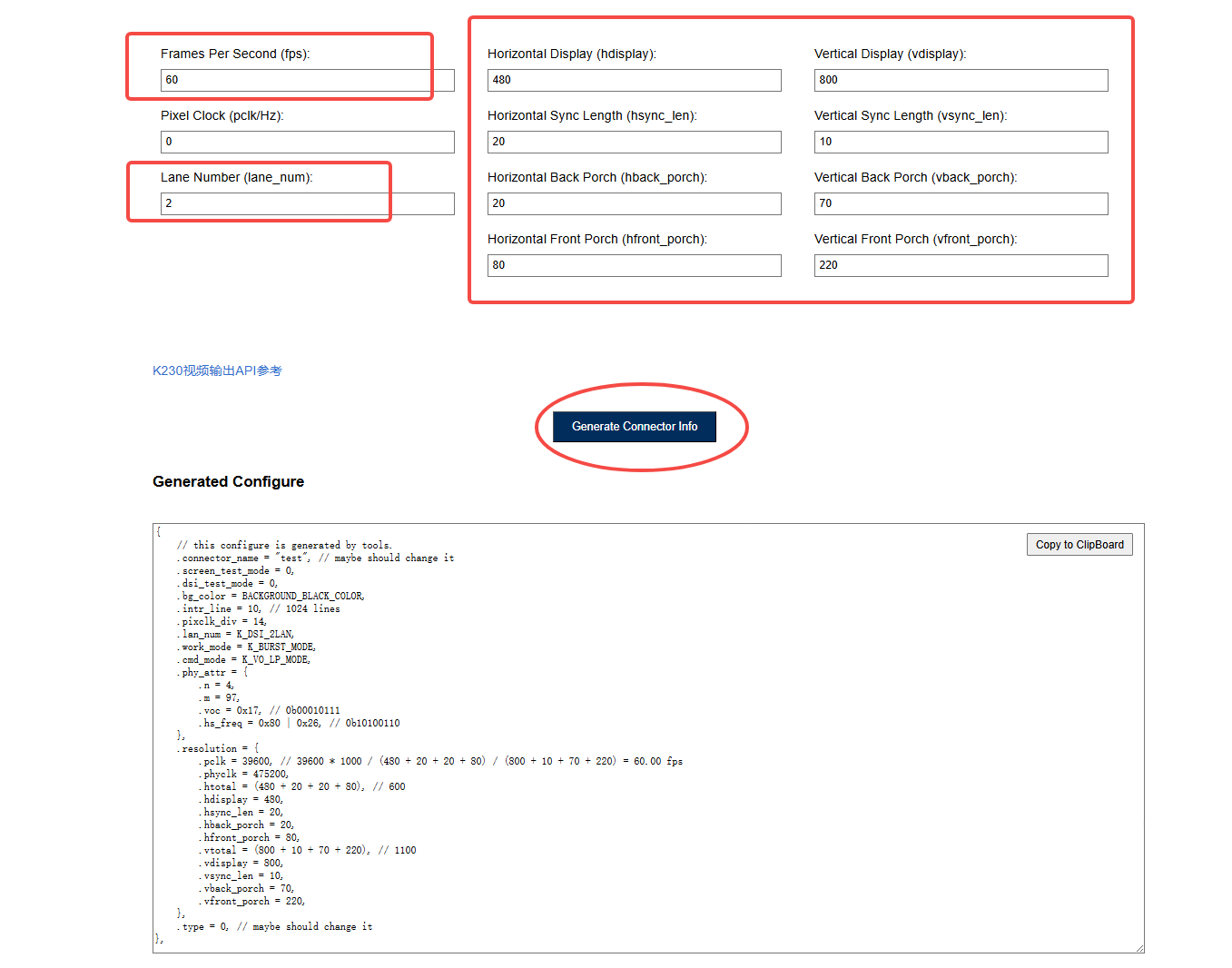
Task: Click the 'Horizontal Front Porch (hfront_porch):' label
Action: tap(597, 239)
